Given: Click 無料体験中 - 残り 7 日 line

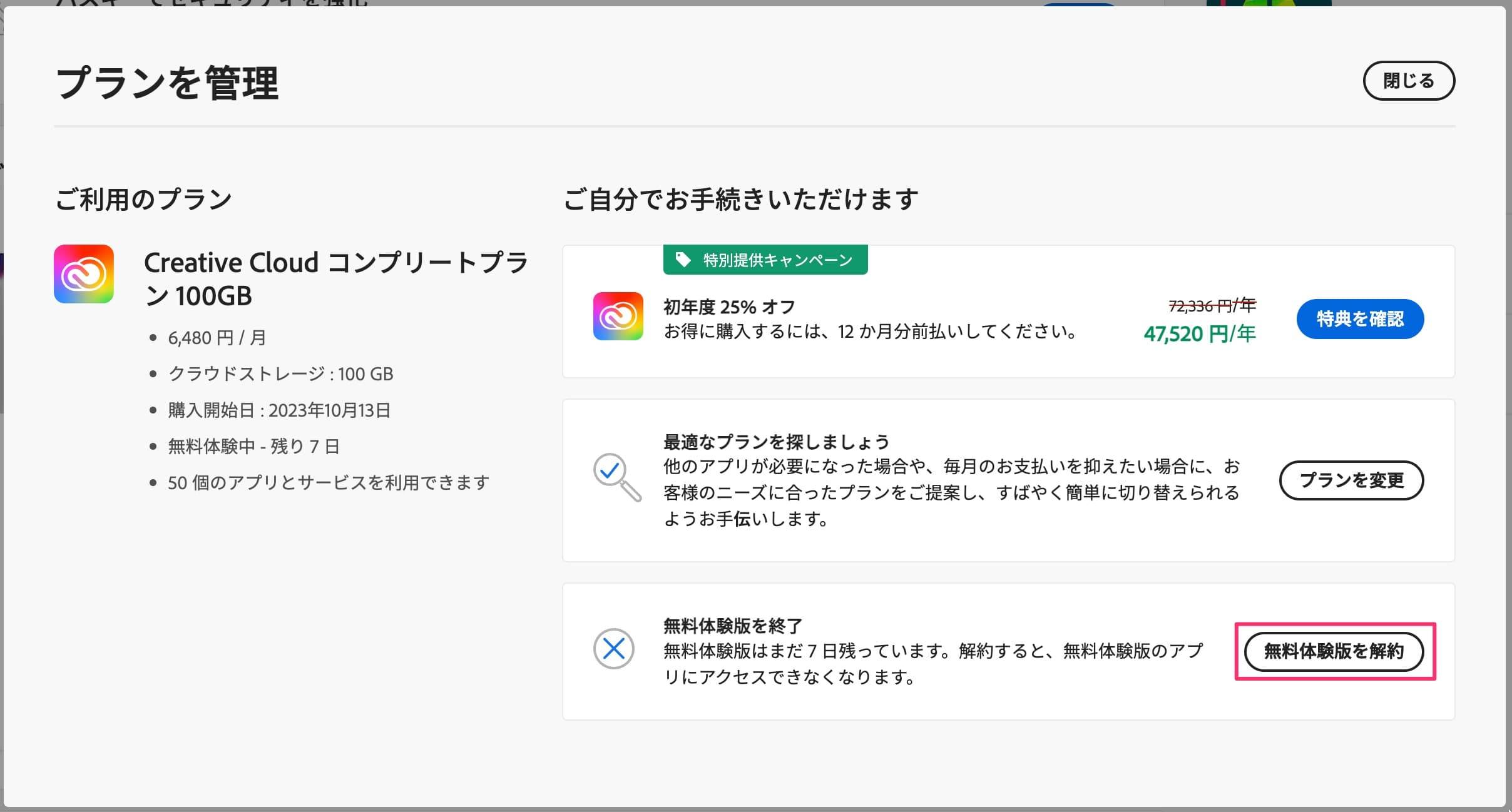Looking at the screenshot, I should click(254, 447).
